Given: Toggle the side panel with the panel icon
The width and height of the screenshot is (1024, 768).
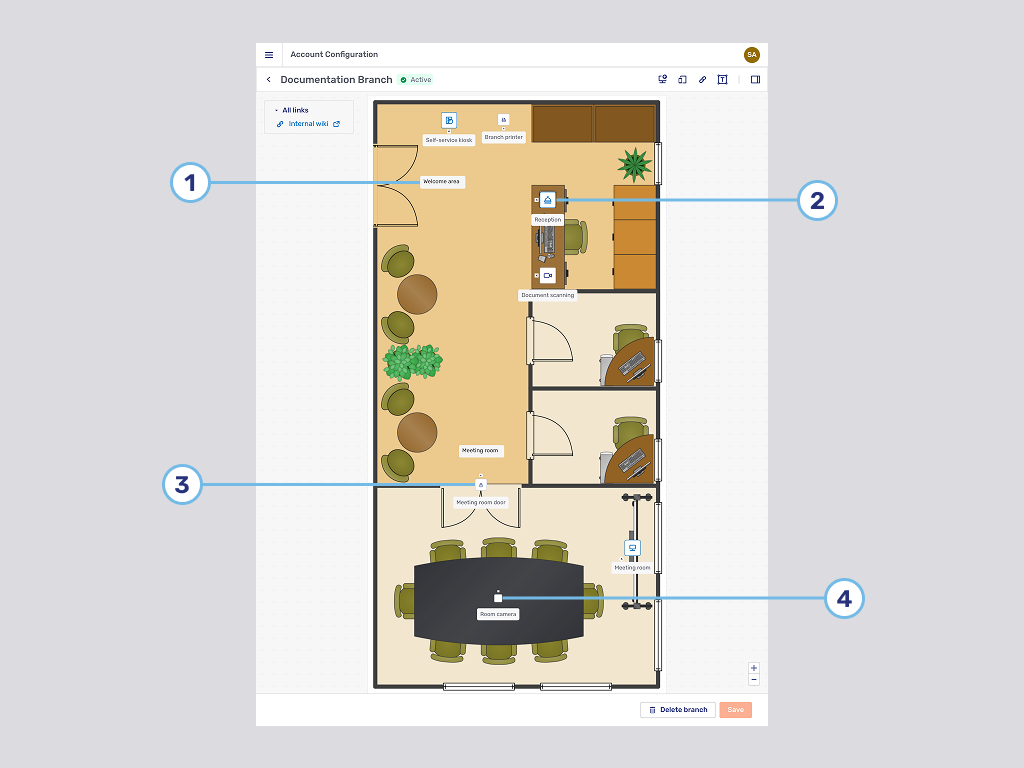Looking at the screenshot, I should click(x=755, y=79).
